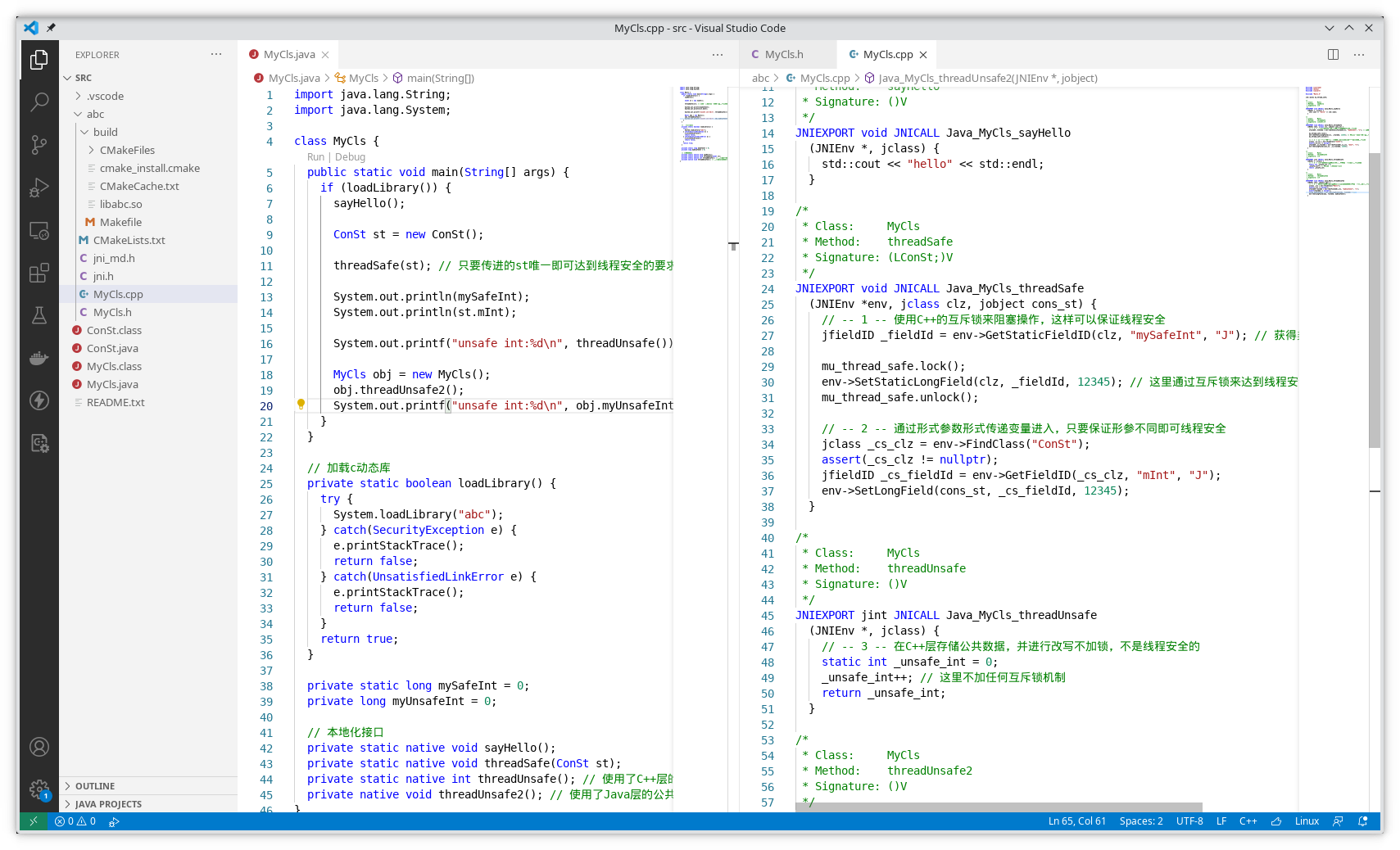Open the Testing view via the flask icon
Viewport: 1400px width, 850px height.
tap(39, 315)
